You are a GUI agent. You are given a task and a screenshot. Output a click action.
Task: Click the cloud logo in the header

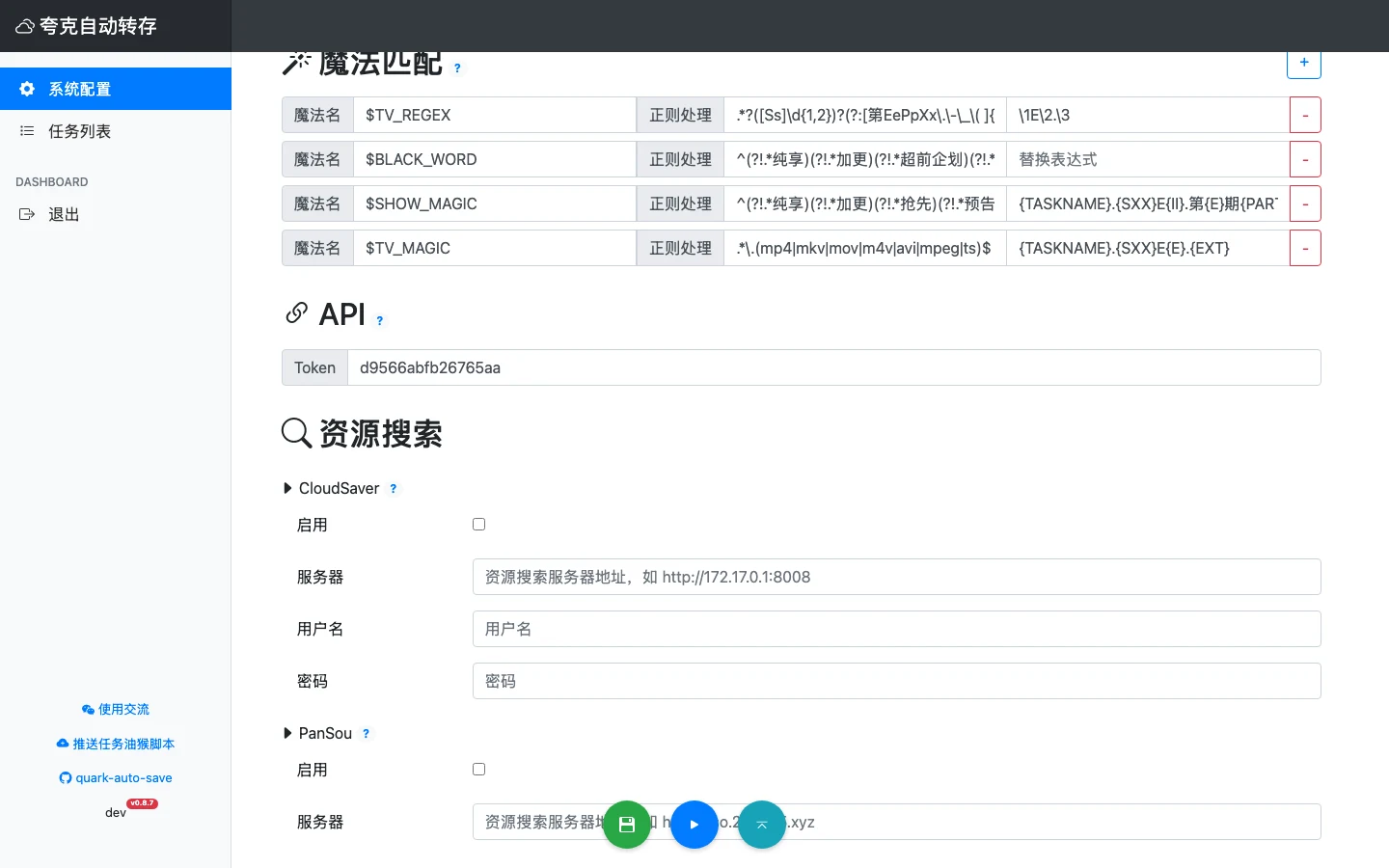[x=25, y=27]
